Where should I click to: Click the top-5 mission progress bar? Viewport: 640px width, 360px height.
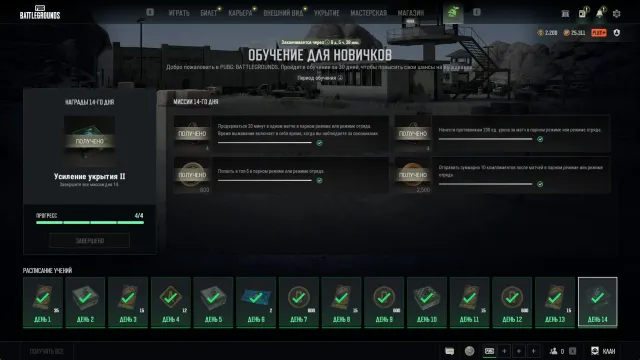click(x=264, y=180)
